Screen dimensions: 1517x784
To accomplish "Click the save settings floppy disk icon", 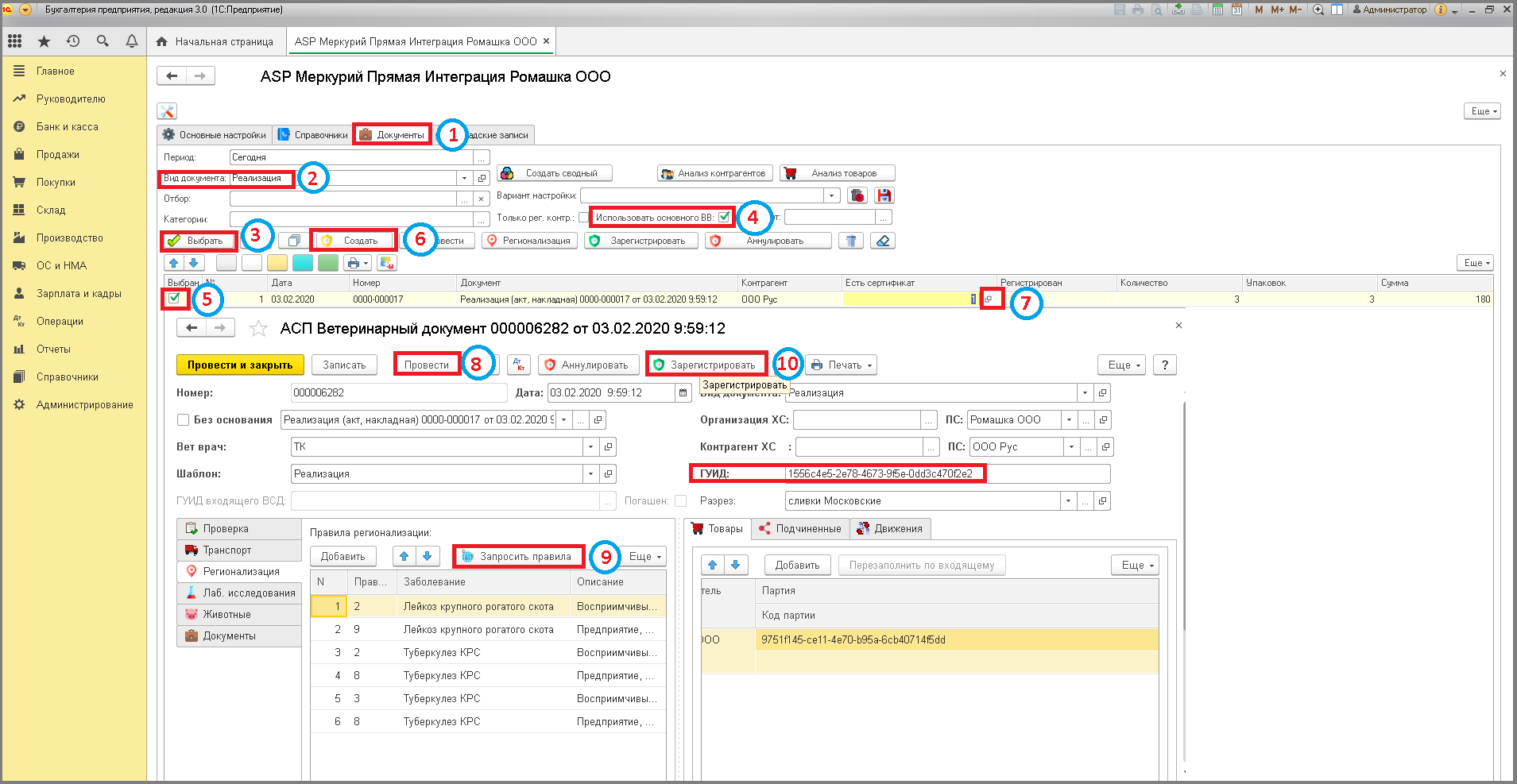I will [x=884, y=195].
